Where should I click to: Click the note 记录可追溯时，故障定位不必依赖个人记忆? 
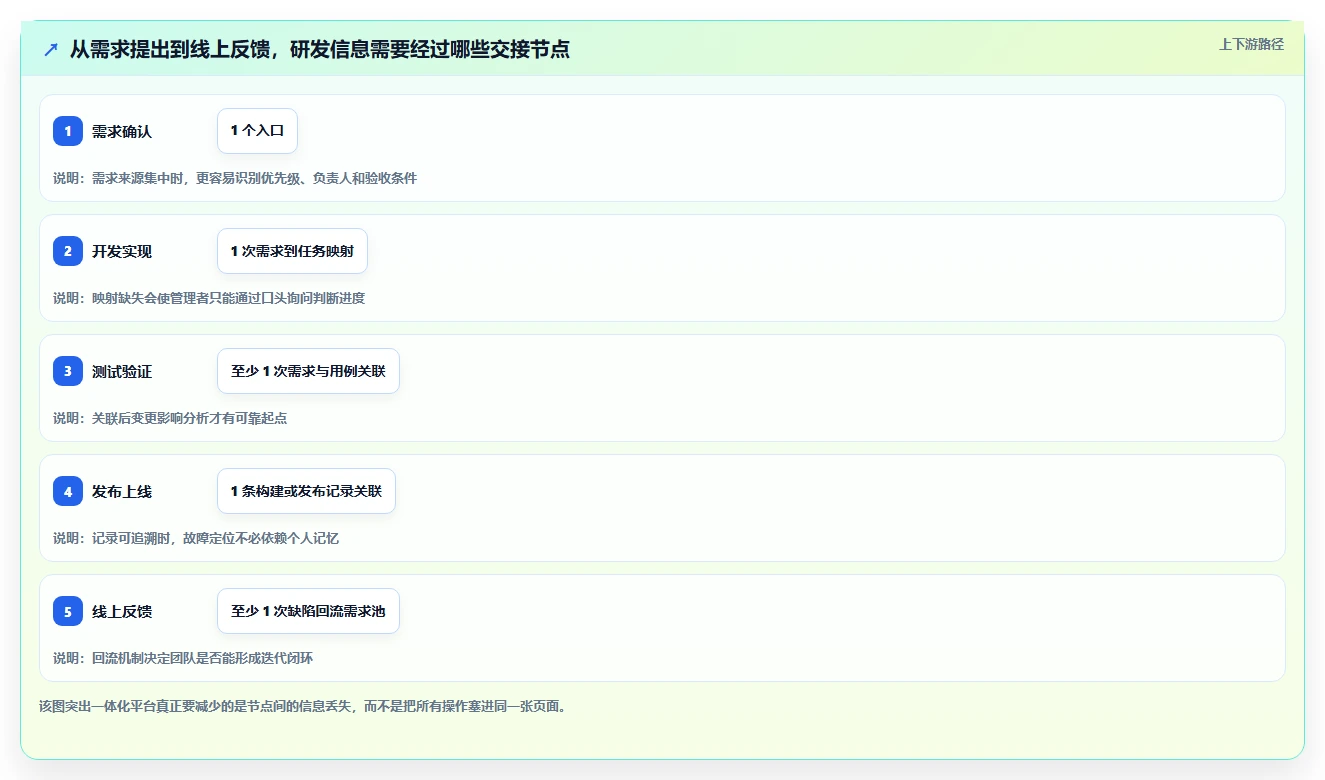click(196, 538)
